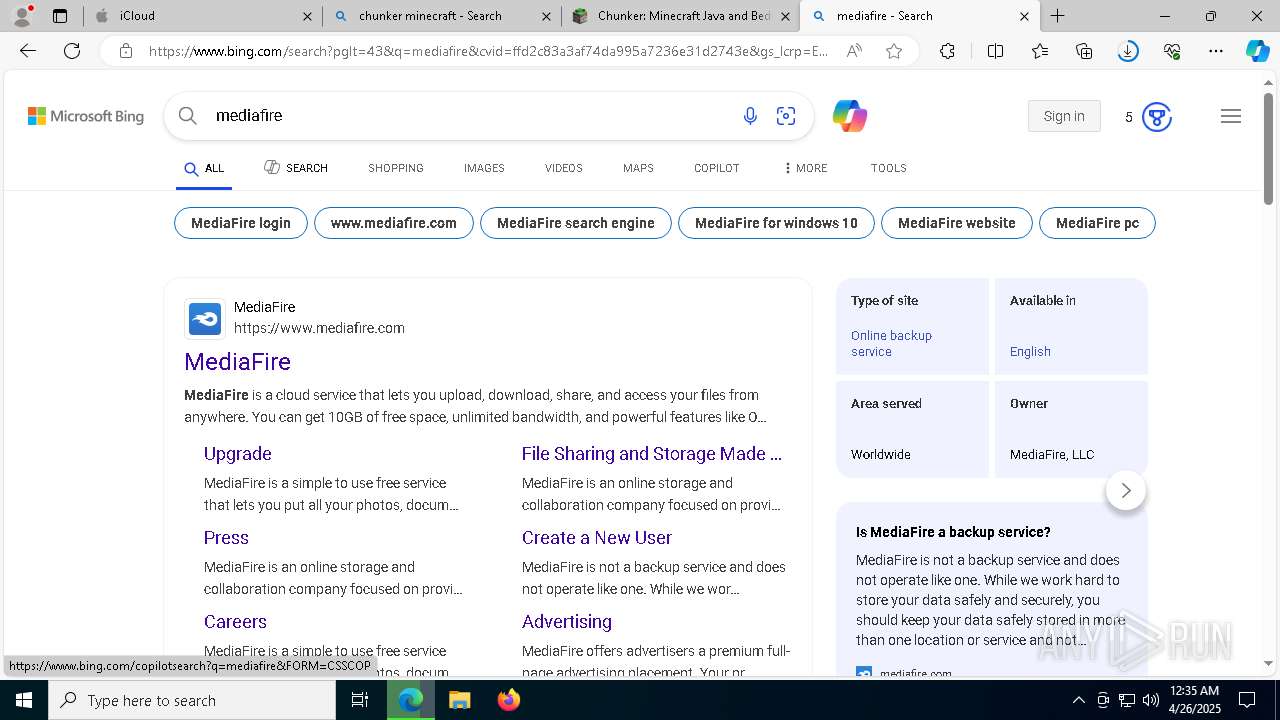The width and height of the screenshot is (1280, 720).
Task: Switch to chunker minecraft - Search tab
Action: click(441, 16)
